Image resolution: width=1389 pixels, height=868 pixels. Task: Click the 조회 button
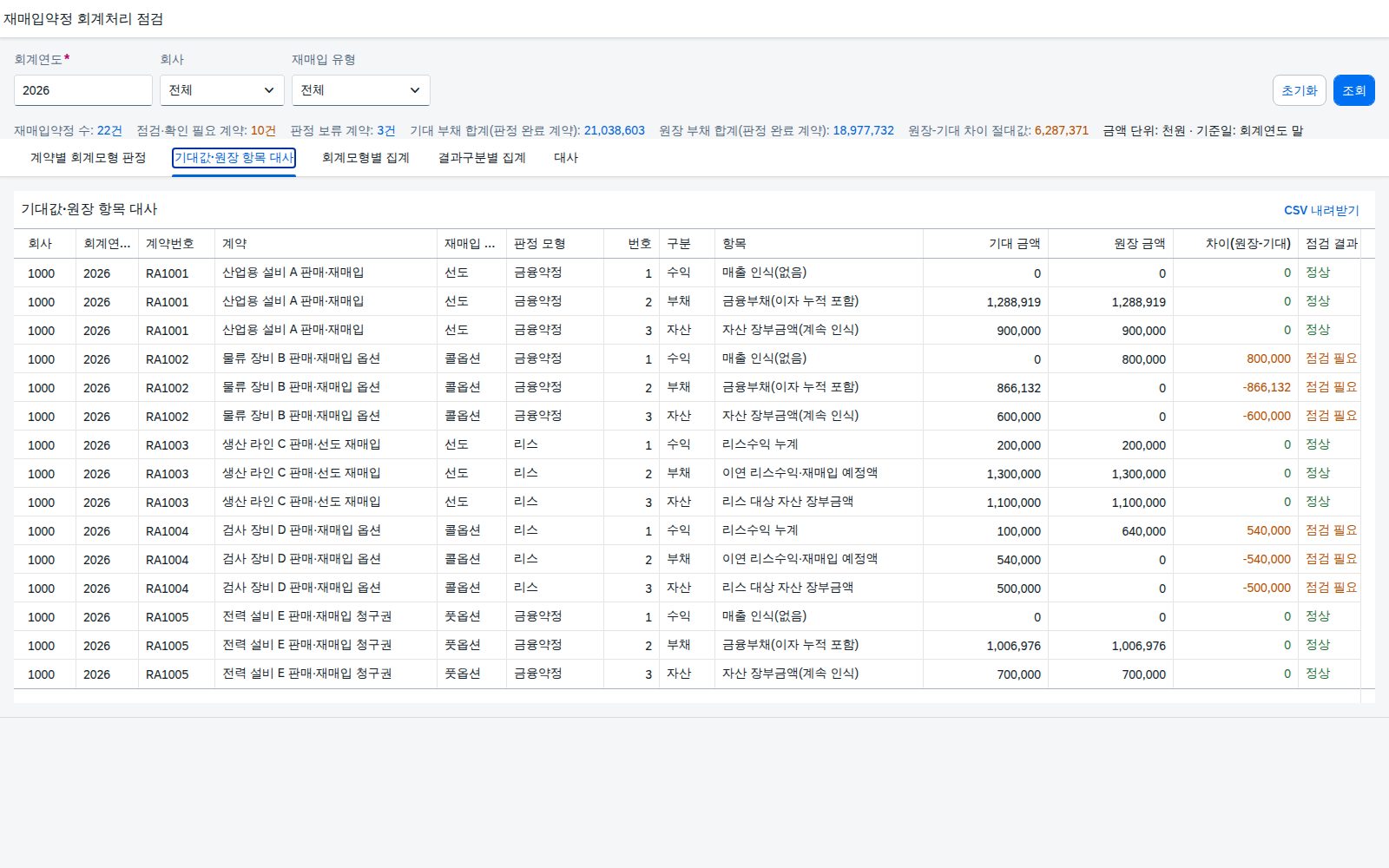[1354, 90]
